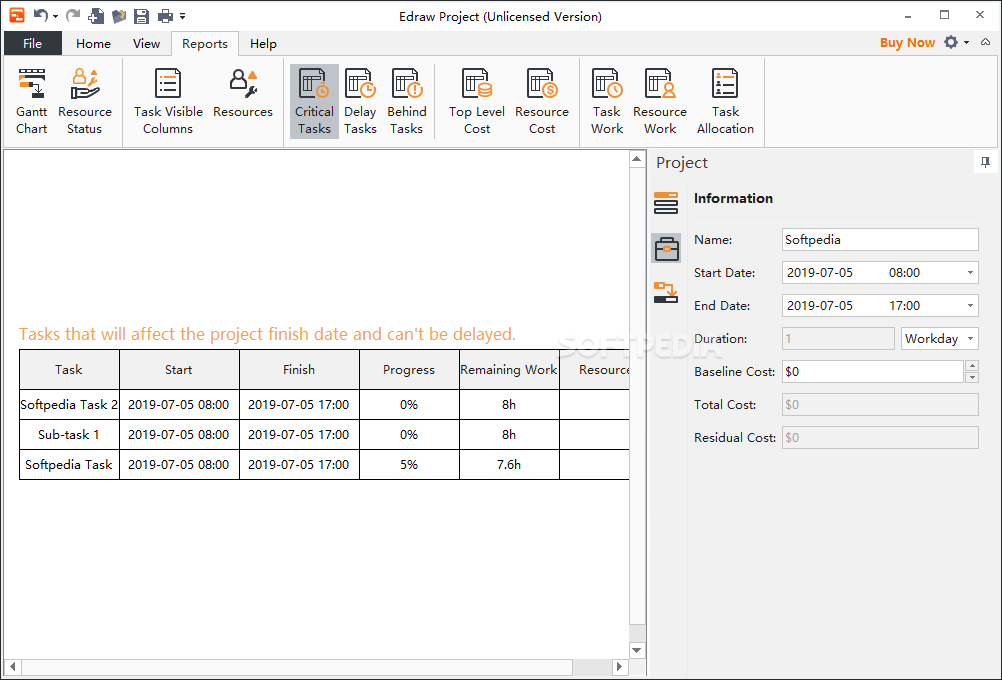The height and width of the screenshot is (680, 1002).
Task: Click the Edraw Project app logo
Action: 17,15
